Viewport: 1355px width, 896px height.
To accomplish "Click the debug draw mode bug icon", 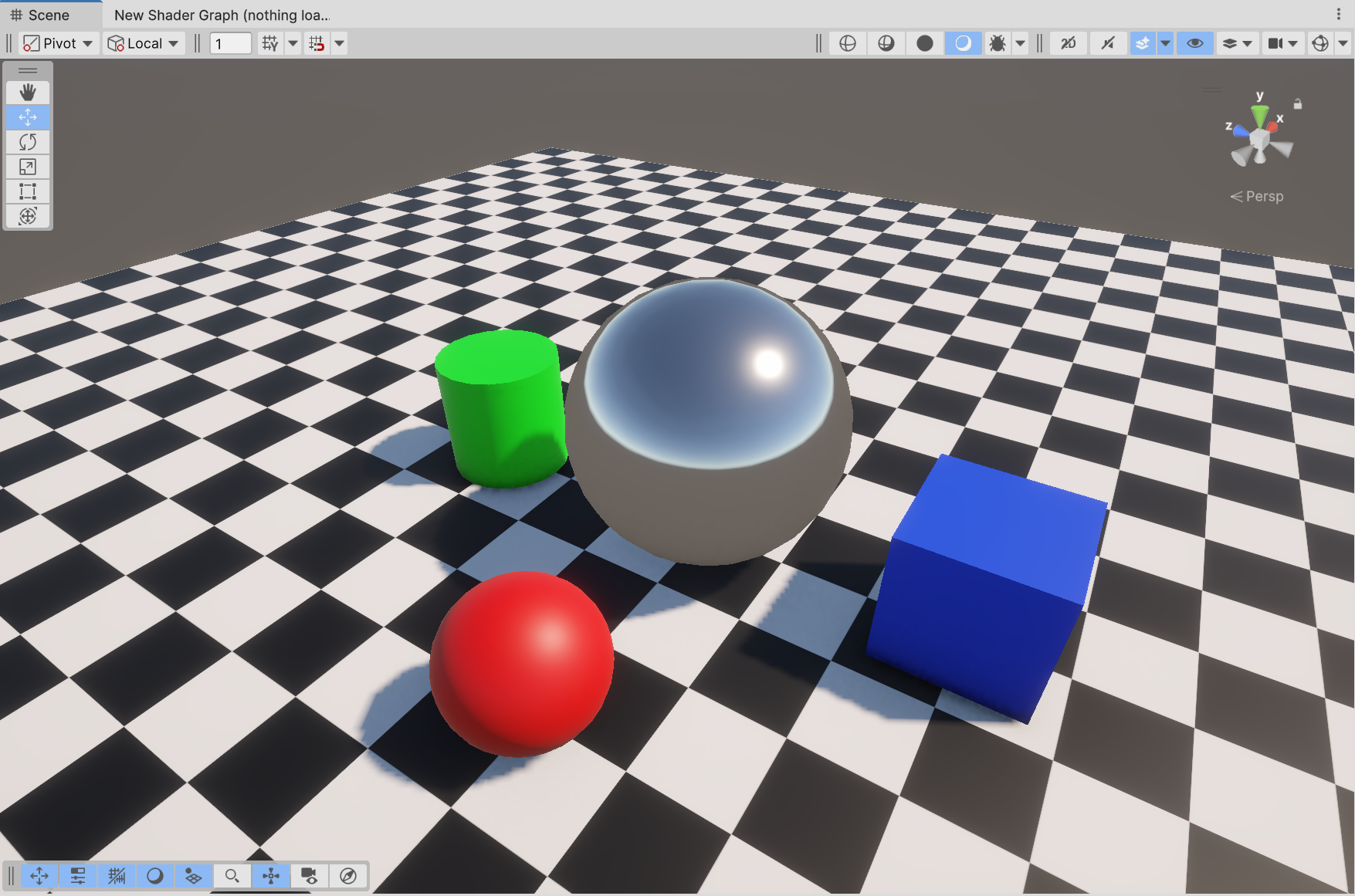I will coord(998,43).
